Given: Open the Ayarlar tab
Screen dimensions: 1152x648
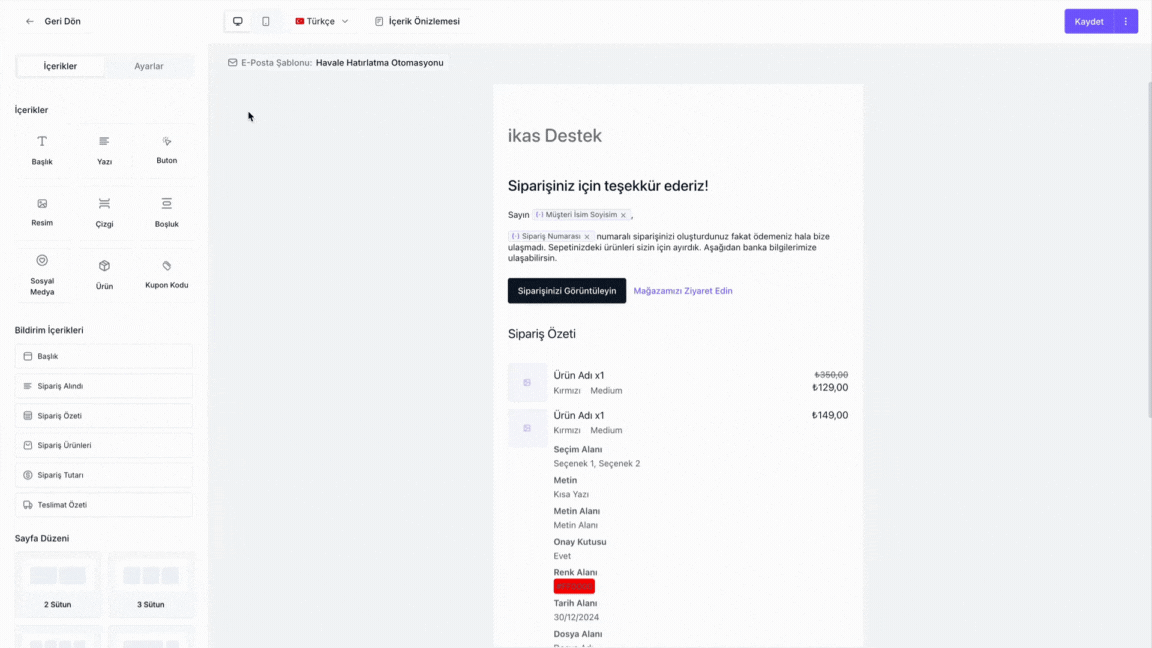Looking at the screenshot, I should tap(149, 66).
